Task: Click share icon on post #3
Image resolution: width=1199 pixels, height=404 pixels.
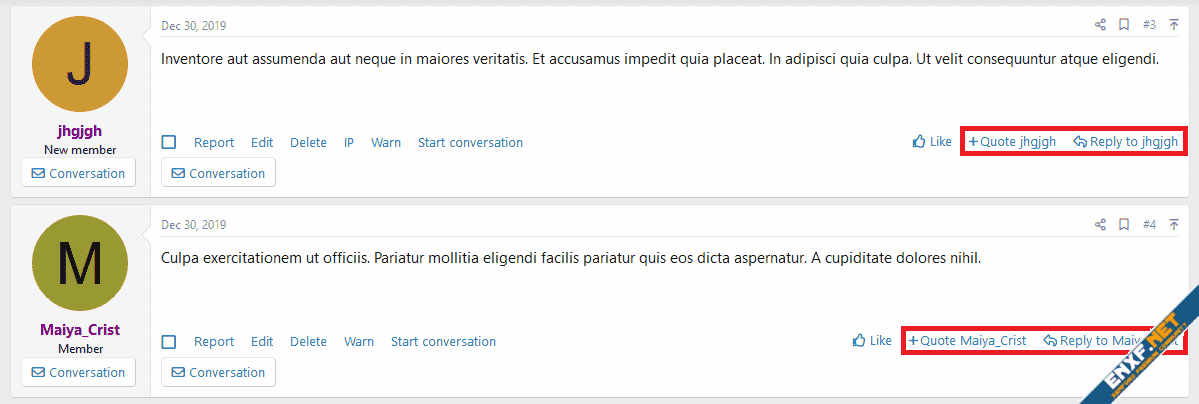Action: pyautogui.click(x=1100, y=25)
